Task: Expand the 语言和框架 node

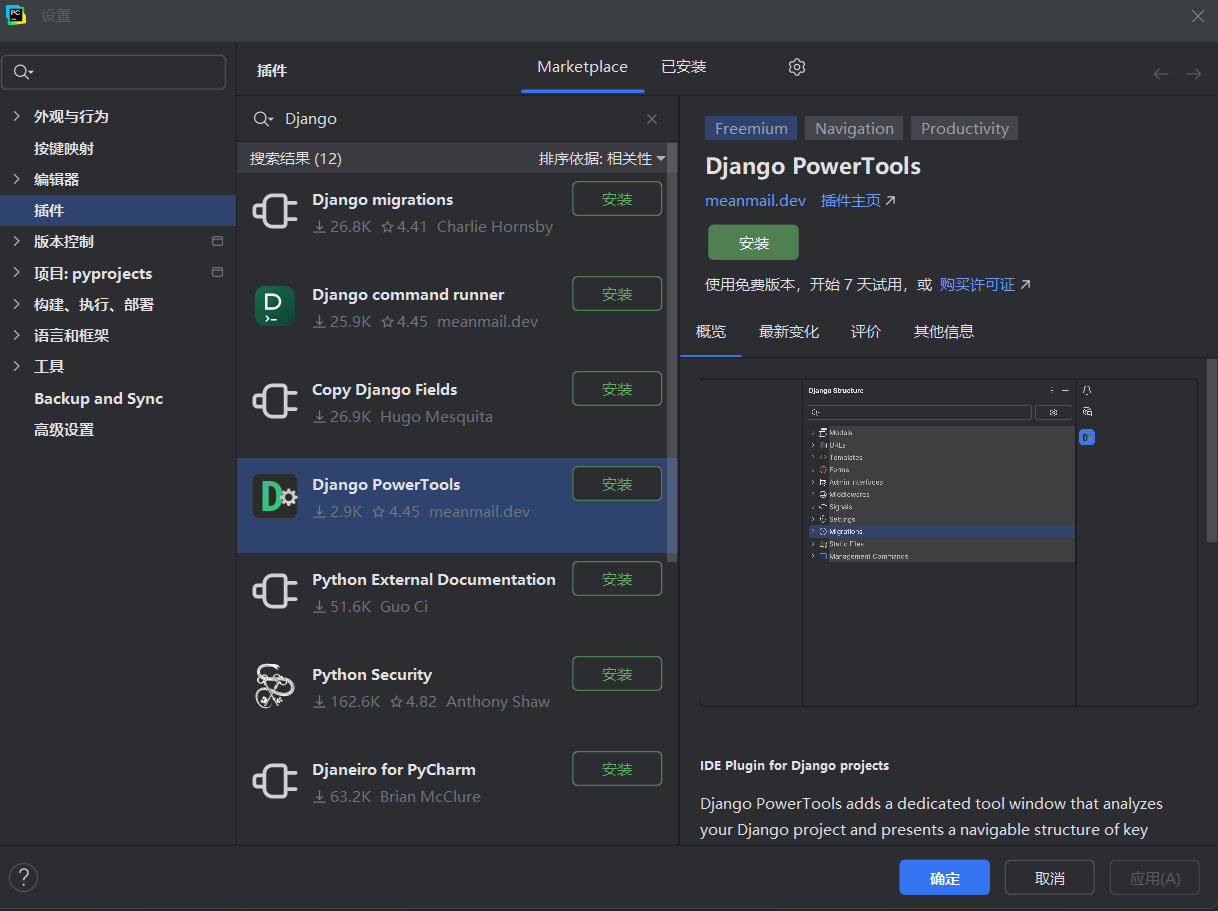Action: coord(16,335)
